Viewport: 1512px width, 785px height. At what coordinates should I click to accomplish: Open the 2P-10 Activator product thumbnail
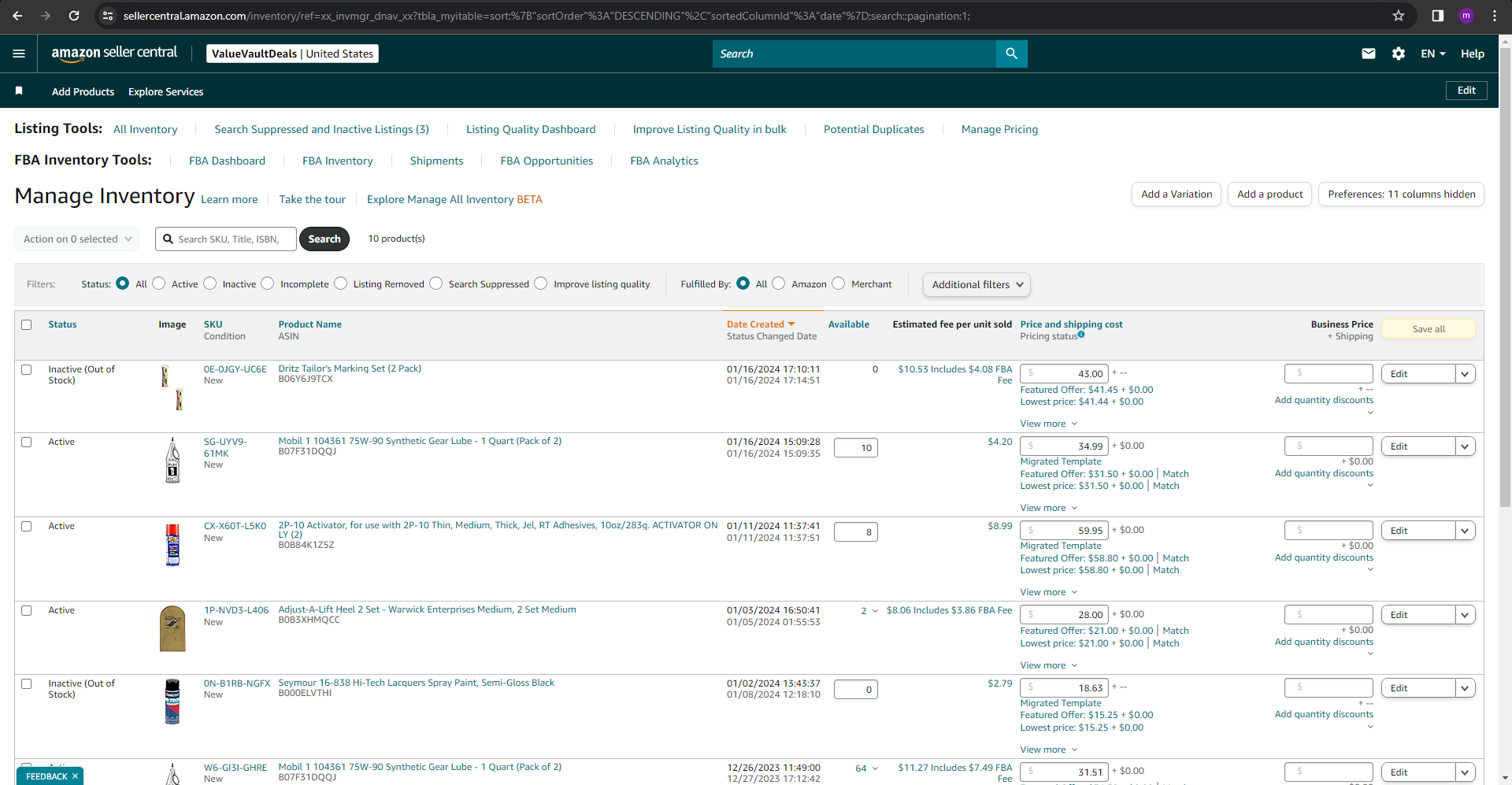coord(172,545)
